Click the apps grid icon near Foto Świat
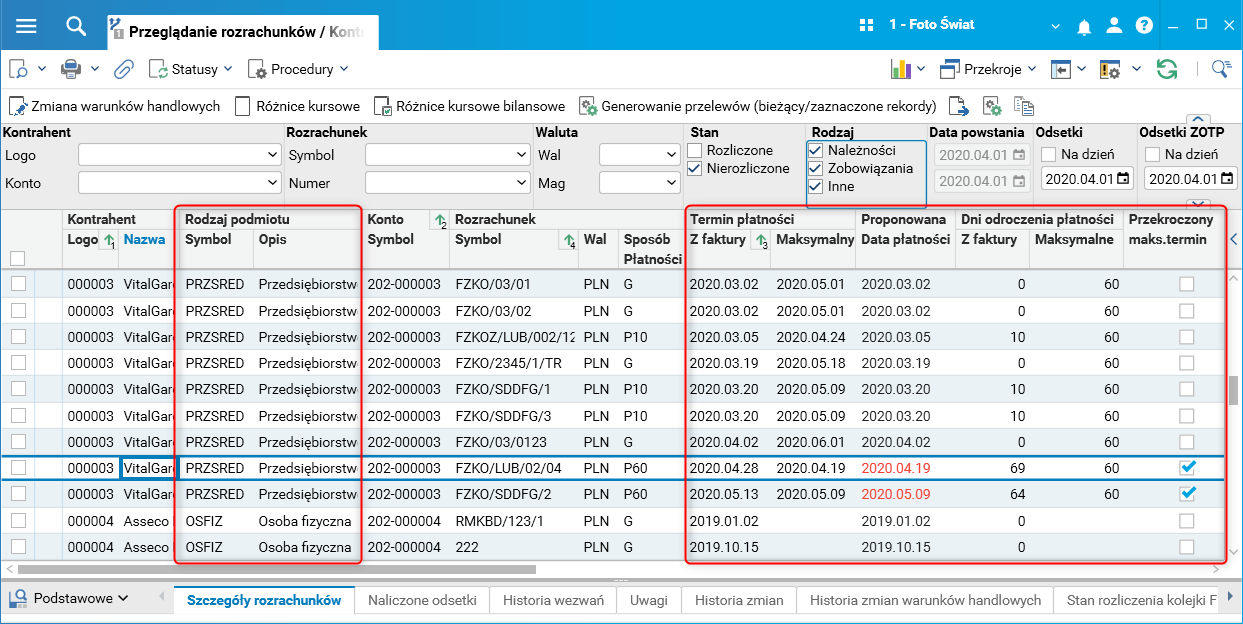The height and width of the screenshot is (624, 1243). coord(868,25)
